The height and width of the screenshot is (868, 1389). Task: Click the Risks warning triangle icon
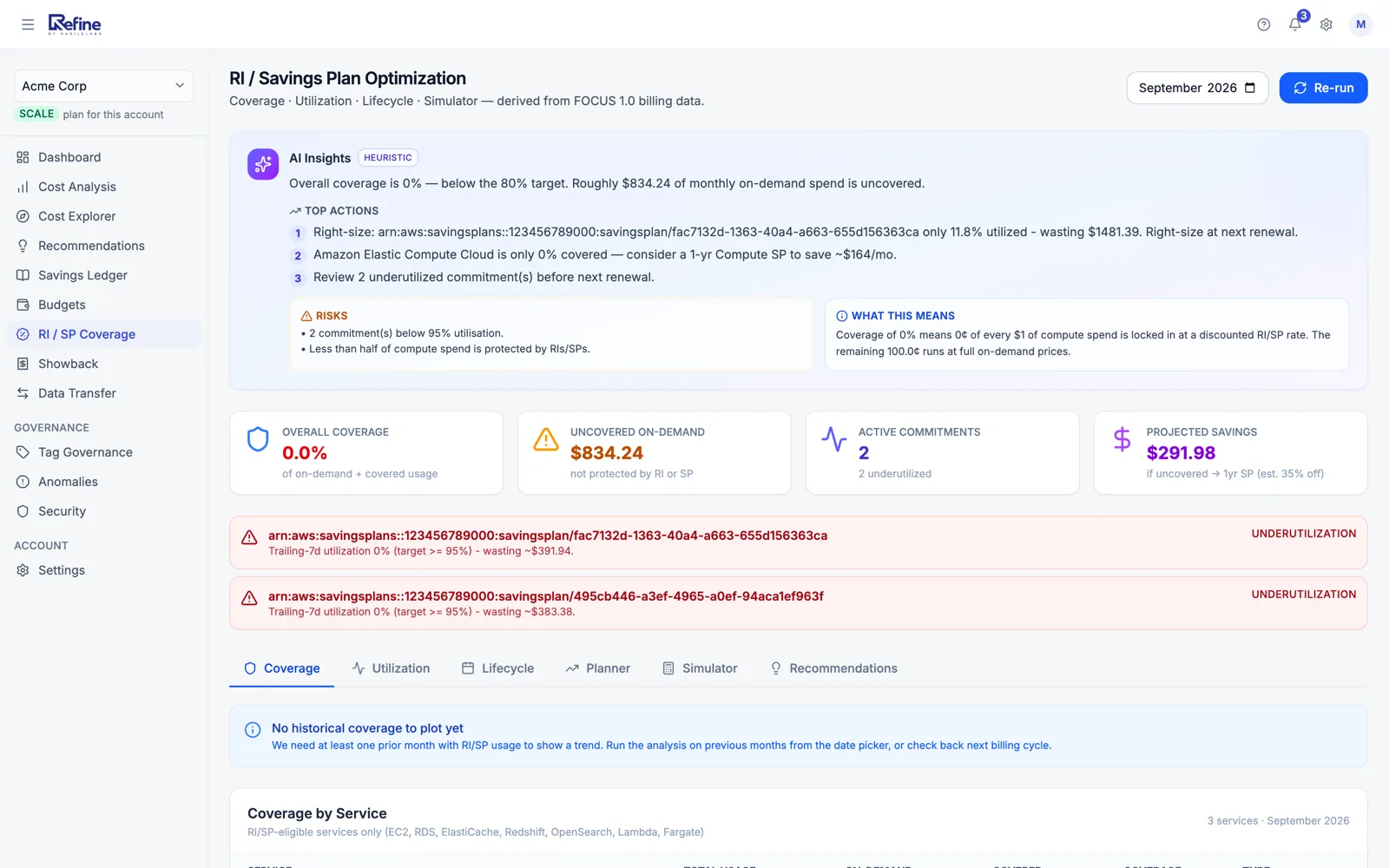click(x=306, y=316)
